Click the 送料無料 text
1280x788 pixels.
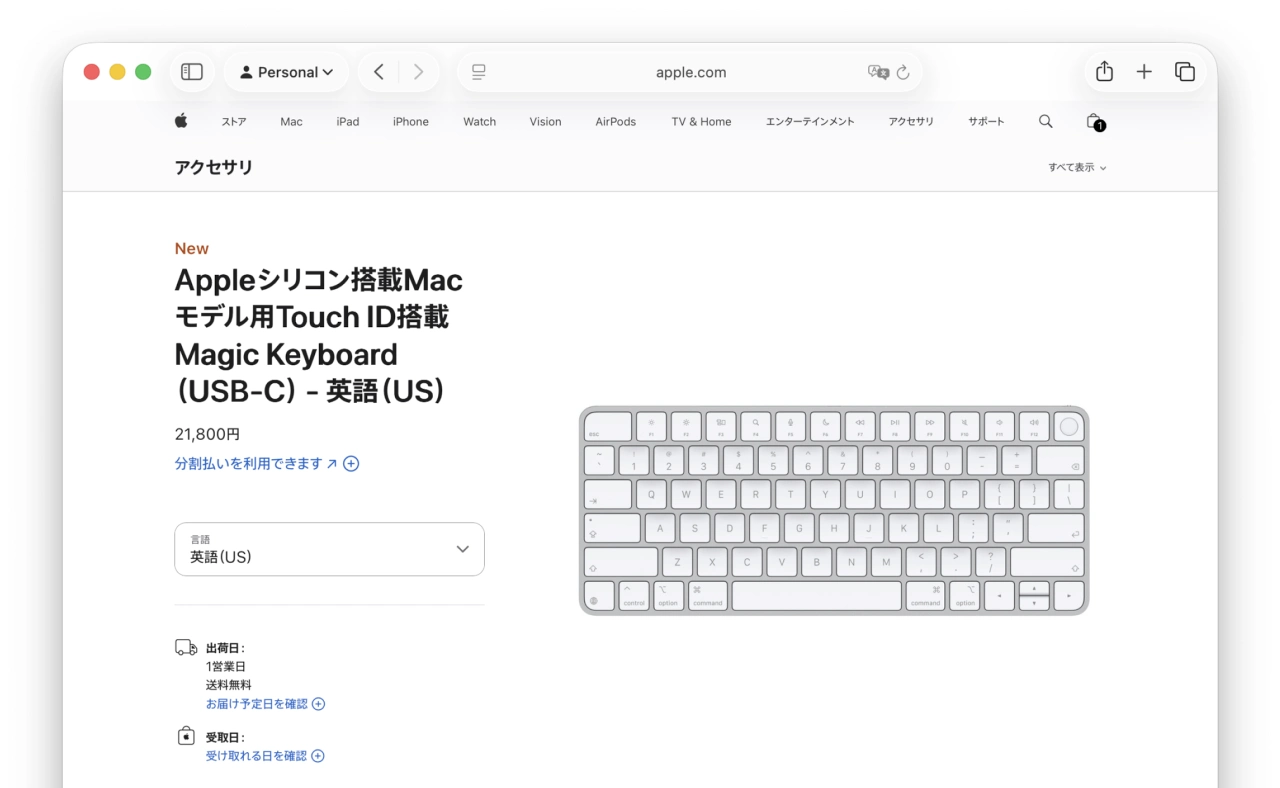[229, 685]
